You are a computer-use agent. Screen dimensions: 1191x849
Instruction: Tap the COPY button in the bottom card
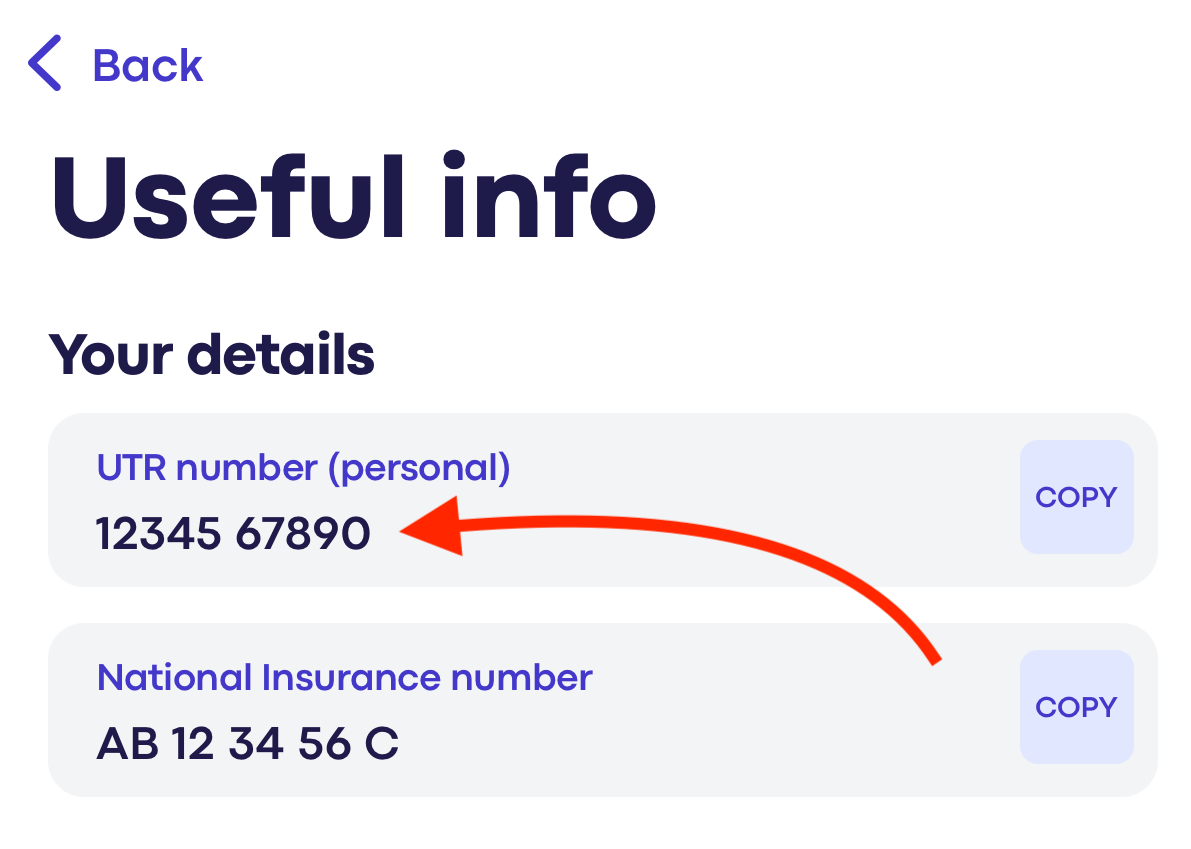(x=1076, y=706)
